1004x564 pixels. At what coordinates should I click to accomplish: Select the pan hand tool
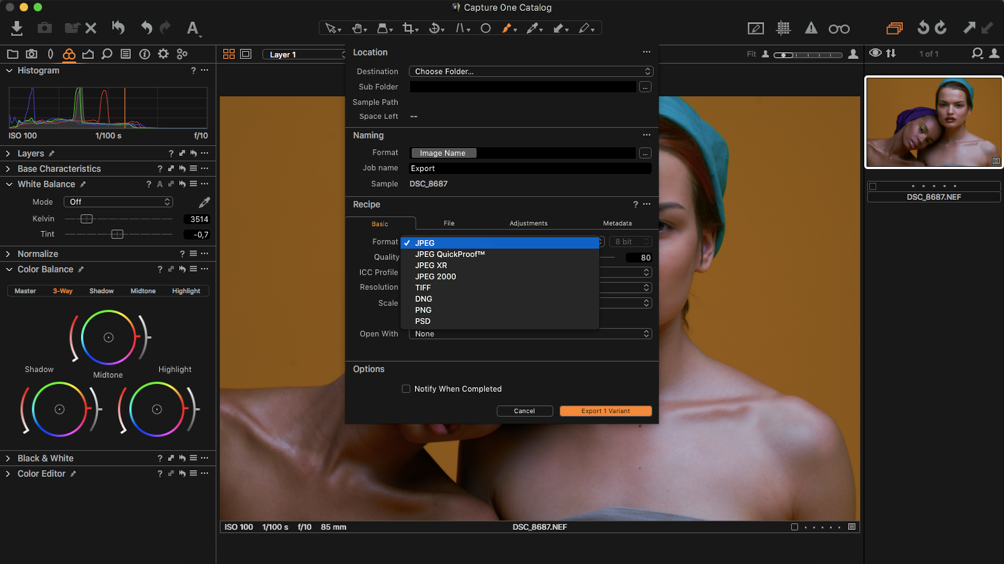point(357,28)
